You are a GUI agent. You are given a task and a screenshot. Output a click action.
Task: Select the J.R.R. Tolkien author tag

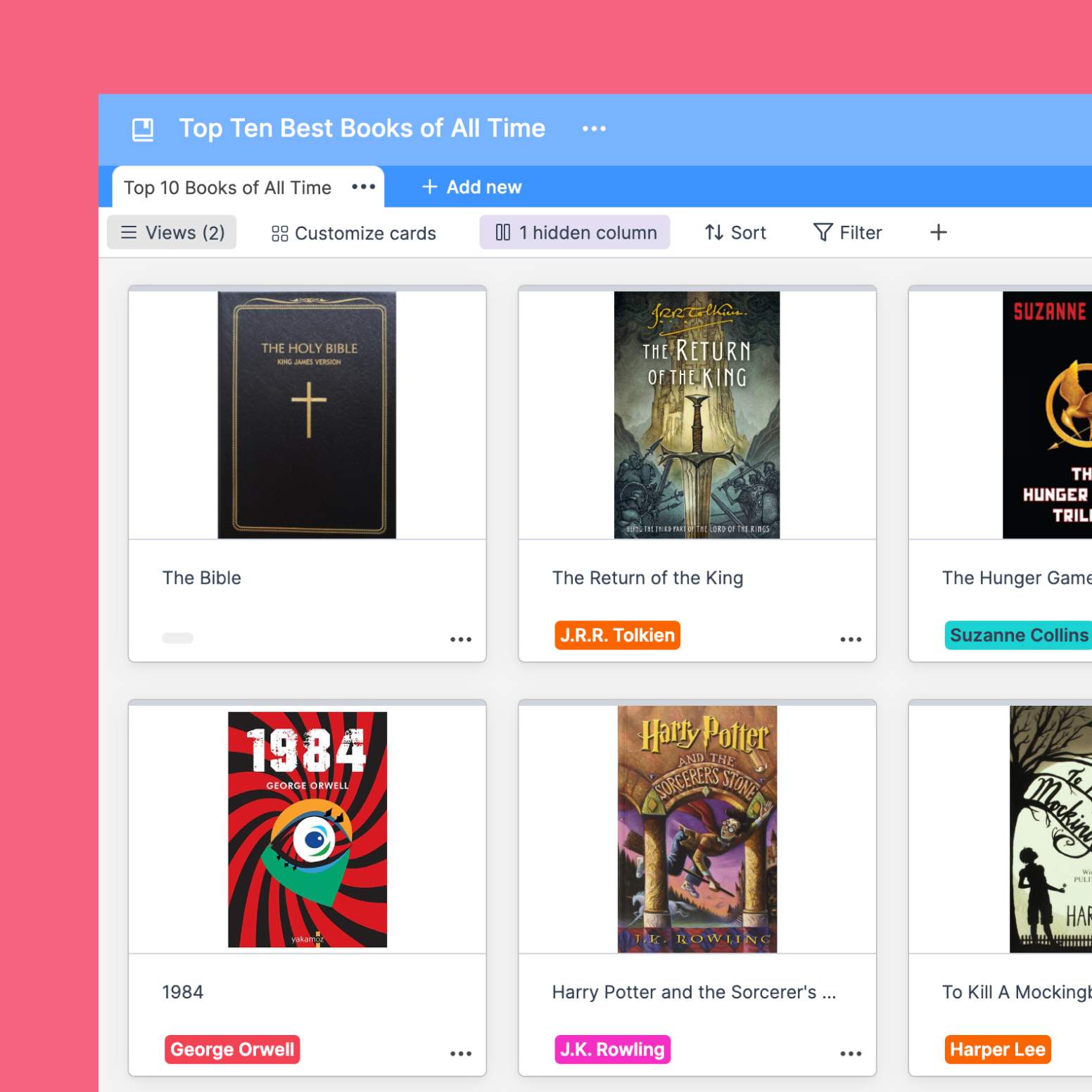(x=617, y=635)
